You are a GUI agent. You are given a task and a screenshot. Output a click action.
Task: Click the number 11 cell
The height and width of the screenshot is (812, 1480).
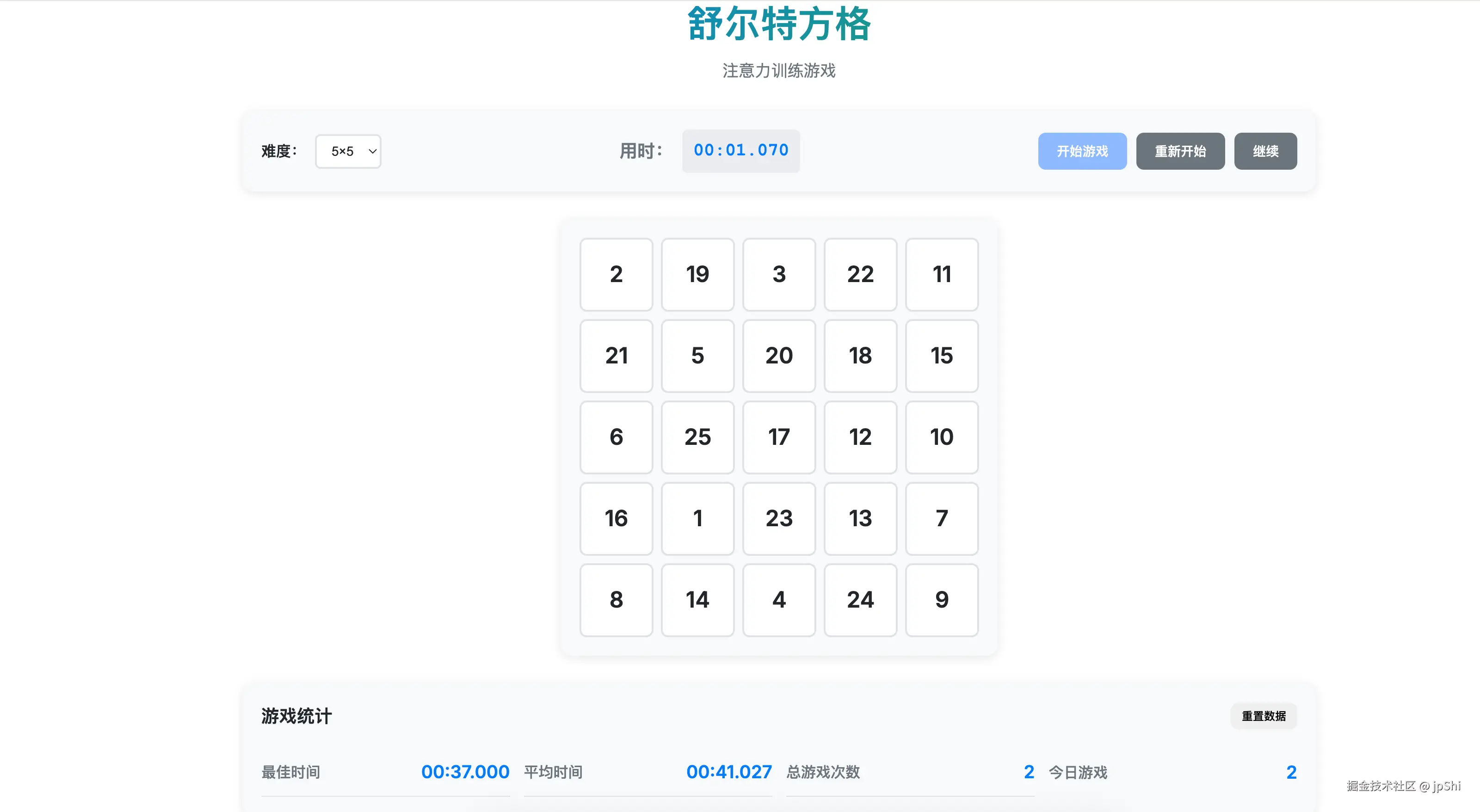941,275
